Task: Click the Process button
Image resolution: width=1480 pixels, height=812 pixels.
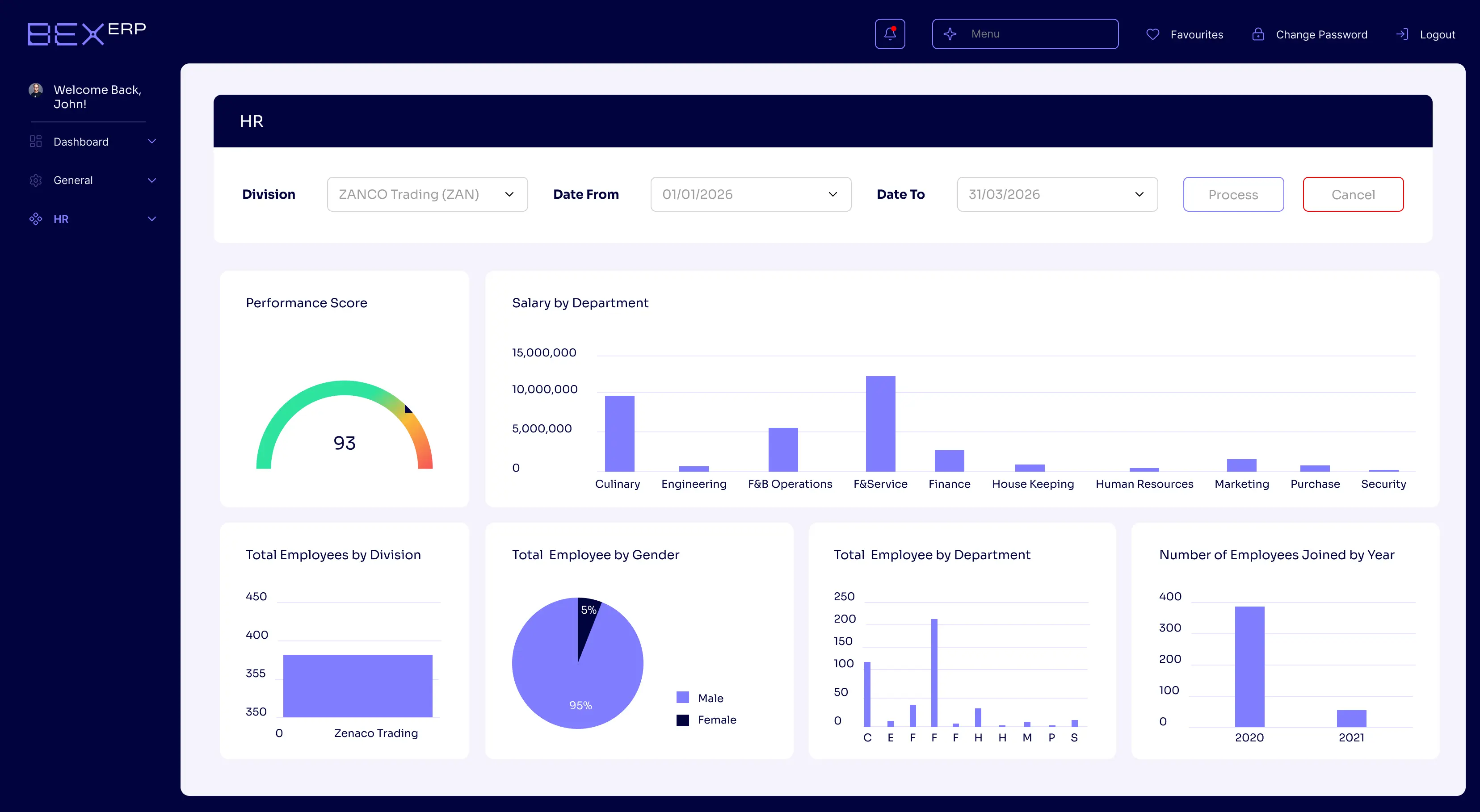Action: [1233, 194]
